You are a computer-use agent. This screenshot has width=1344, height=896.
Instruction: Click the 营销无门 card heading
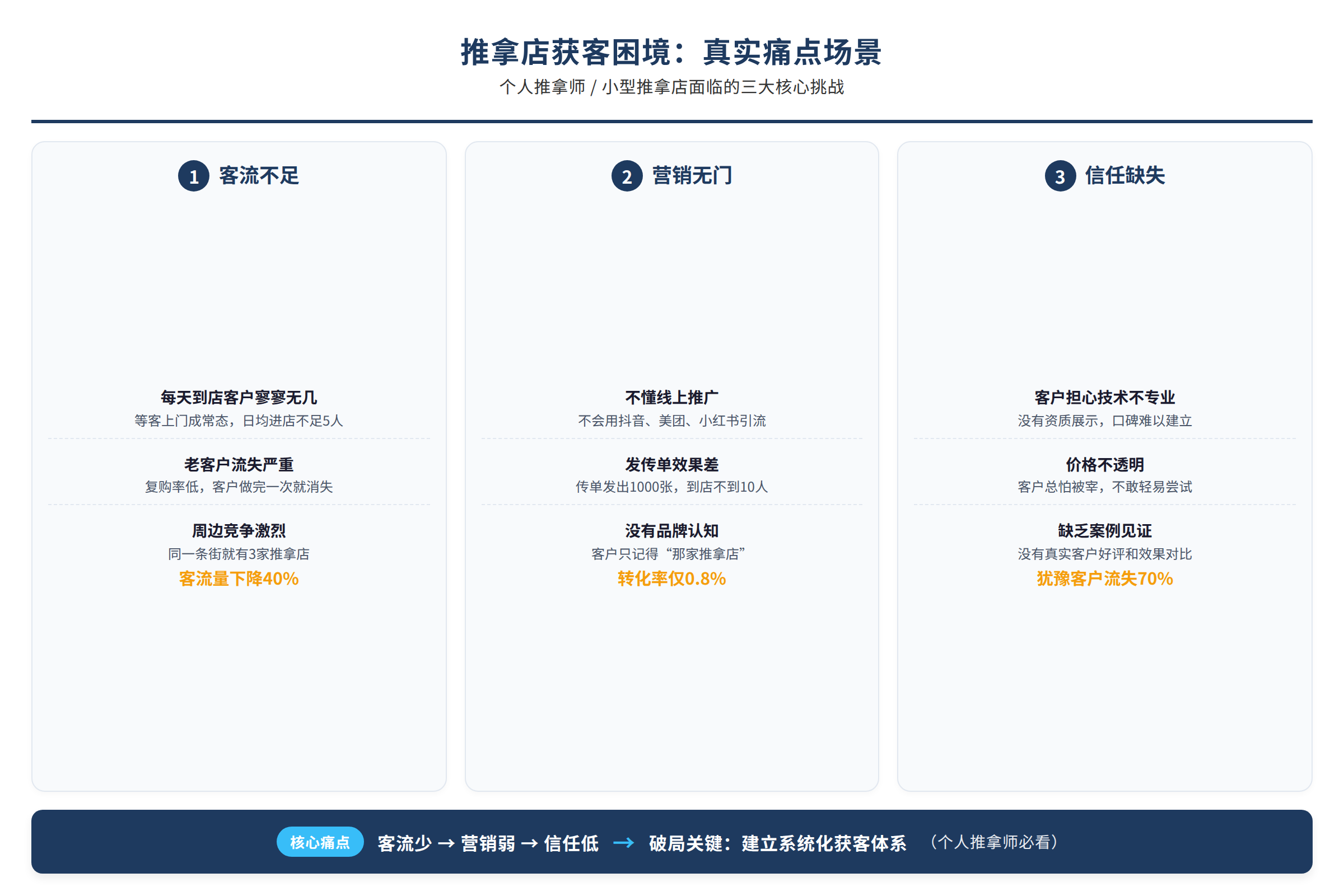(692, 175)
